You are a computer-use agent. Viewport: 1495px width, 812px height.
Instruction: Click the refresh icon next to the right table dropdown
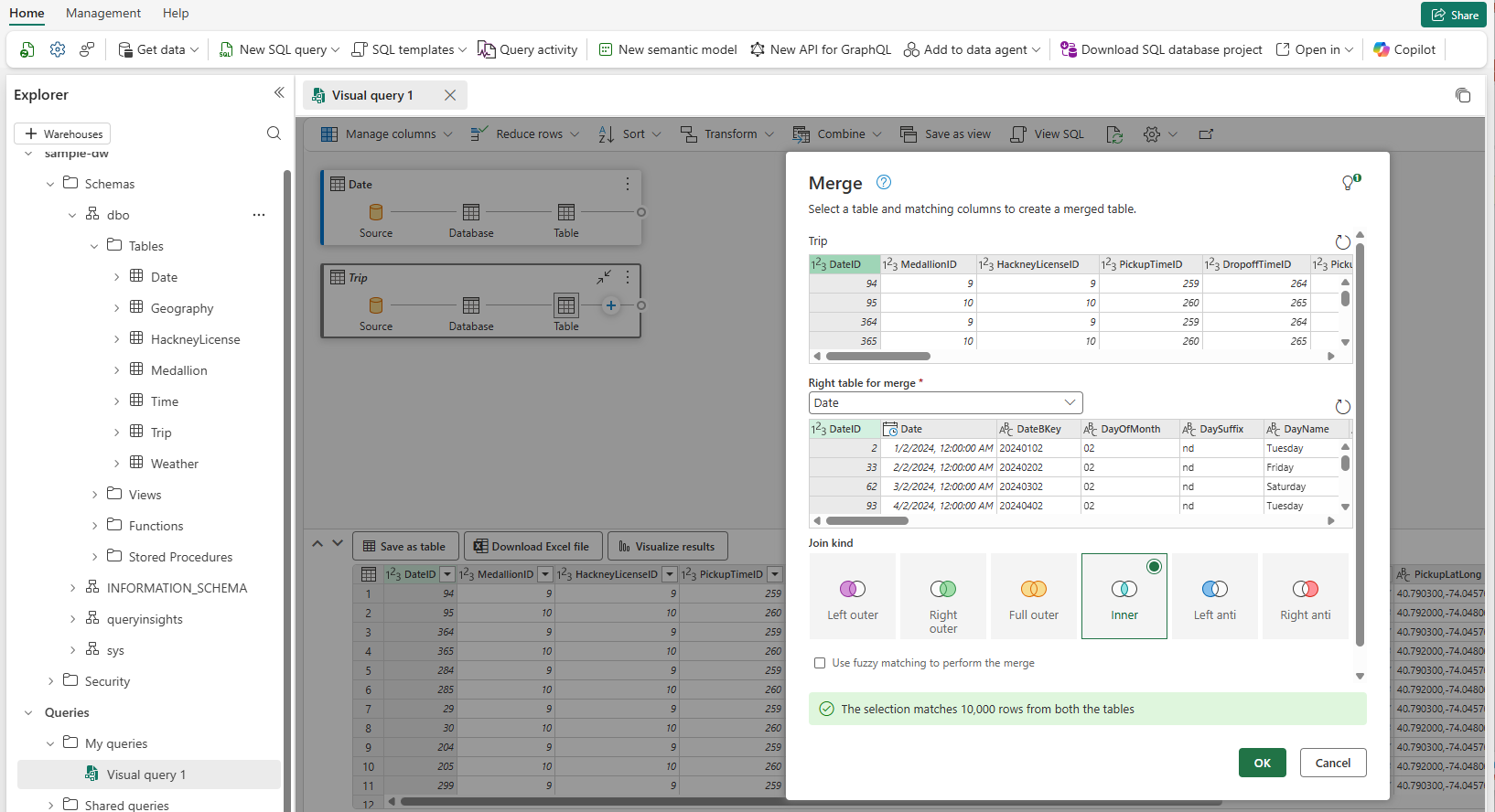pos(1342,407)
